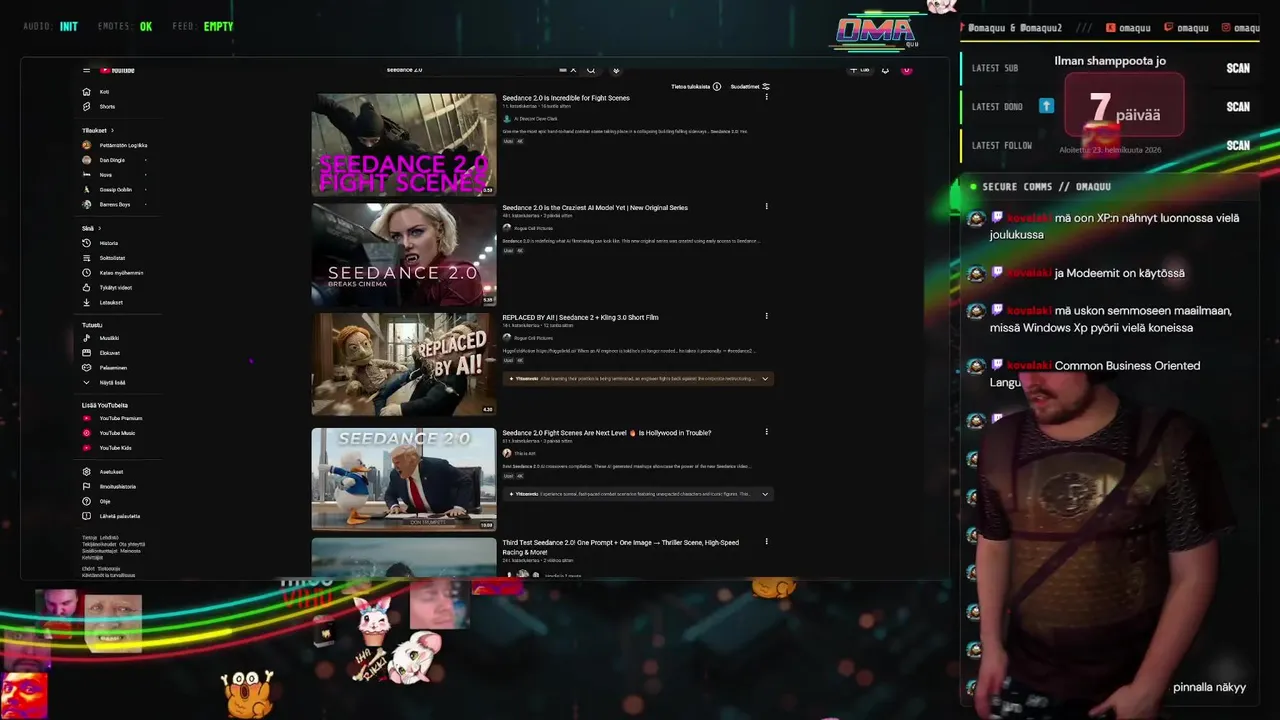Open Soittolistat playlists icon
Viewport: 1280px width, 720px height.
[87, 258]
